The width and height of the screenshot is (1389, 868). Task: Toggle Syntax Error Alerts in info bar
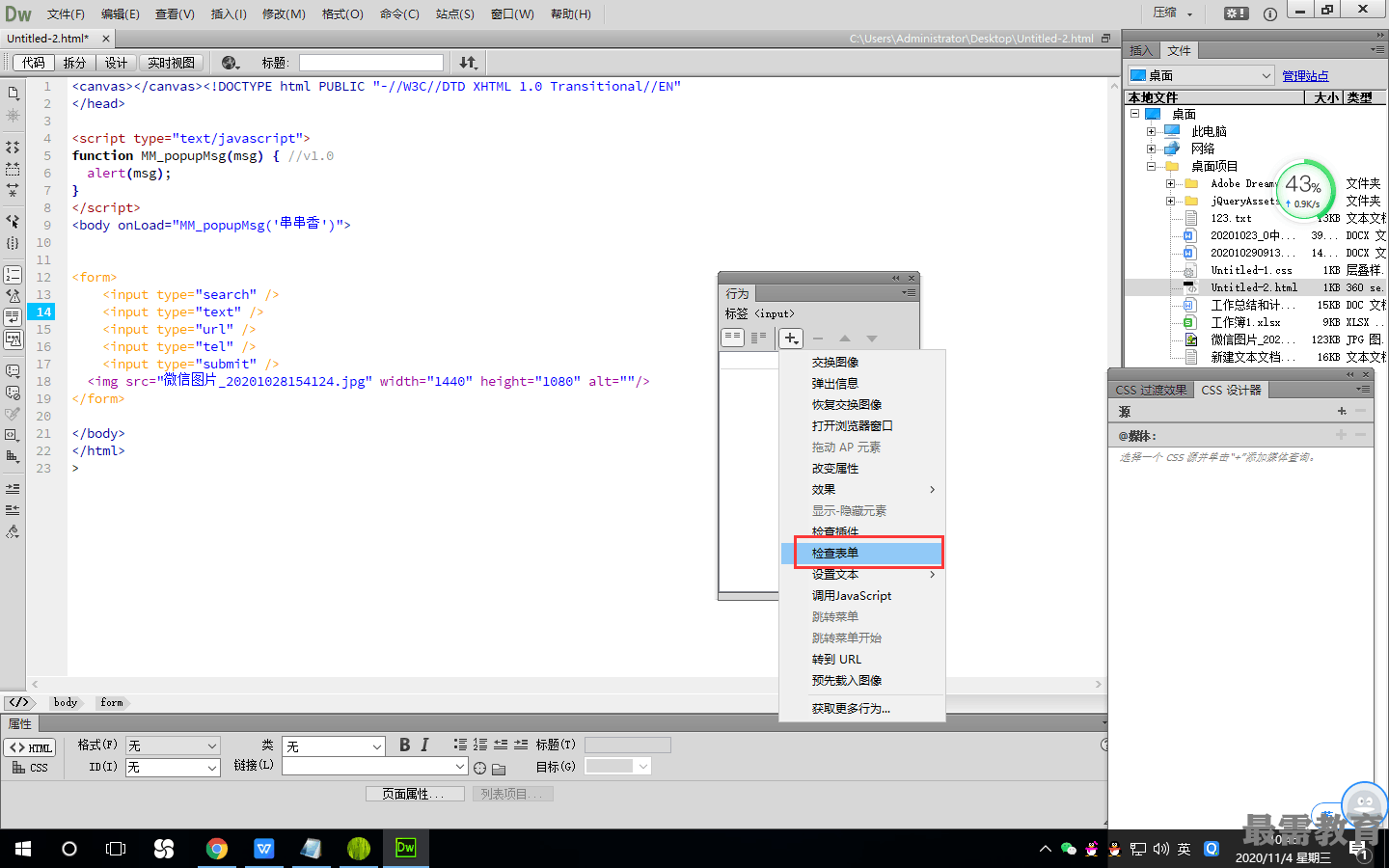pyautogui.click(x=14, y=339)
